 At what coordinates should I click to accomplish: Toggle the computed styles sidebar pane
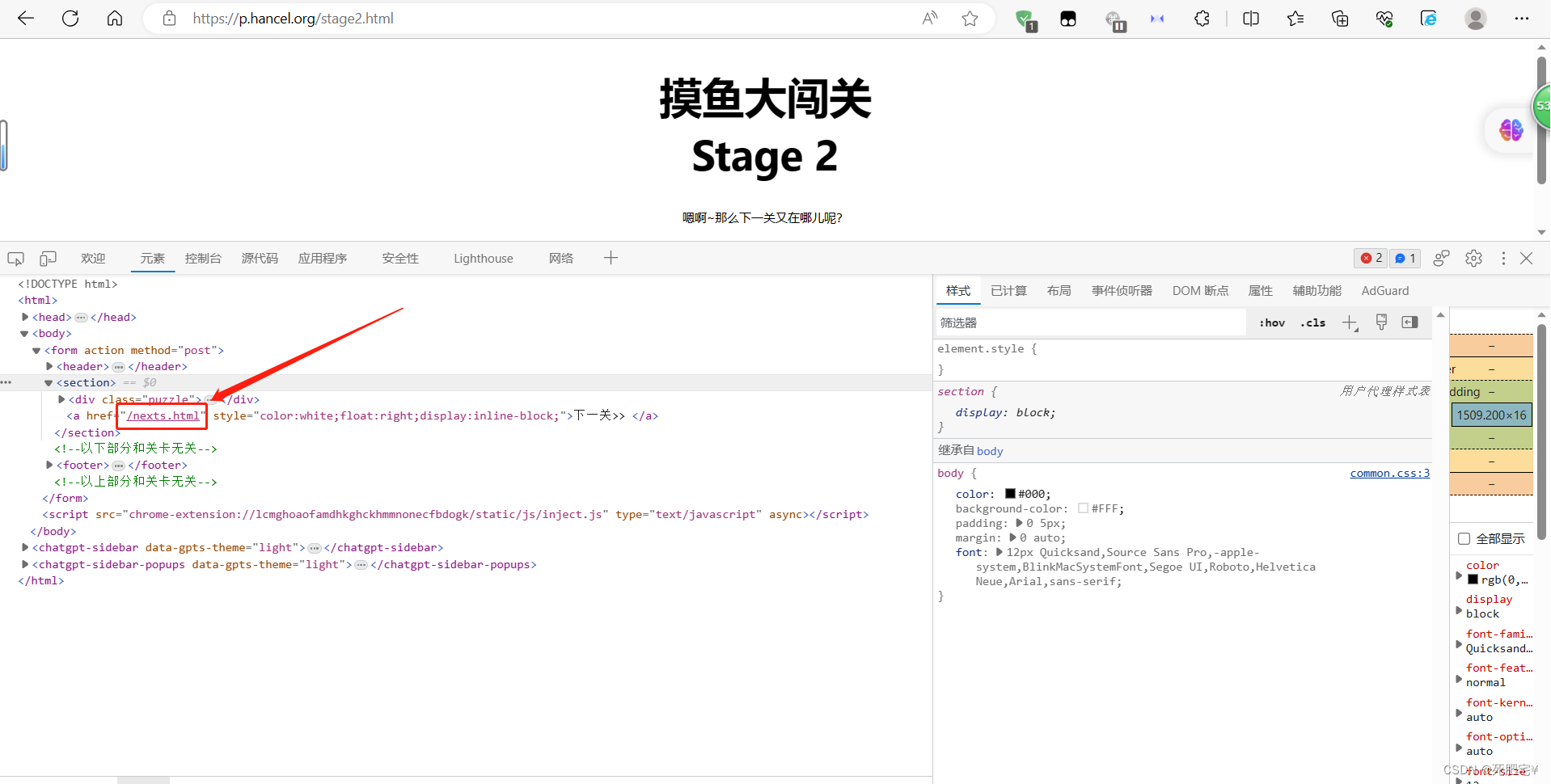(1409, 322)
